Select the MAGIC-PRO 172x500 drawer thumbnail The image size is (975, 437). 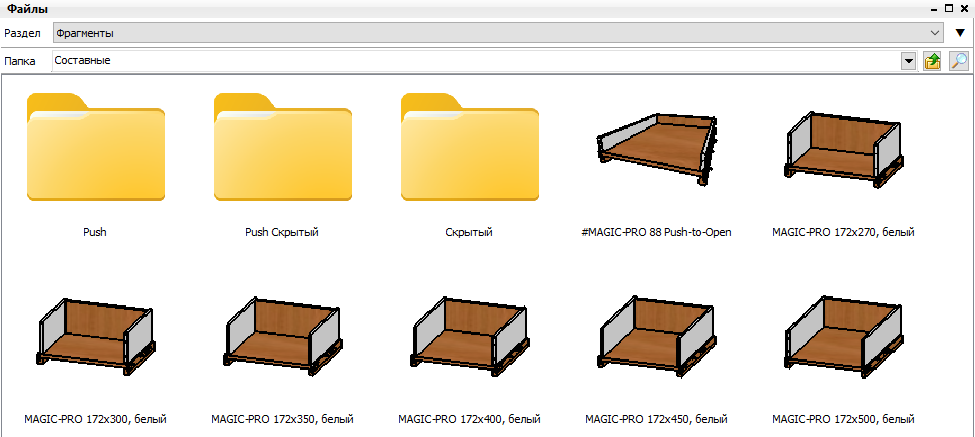click(843, 336)
